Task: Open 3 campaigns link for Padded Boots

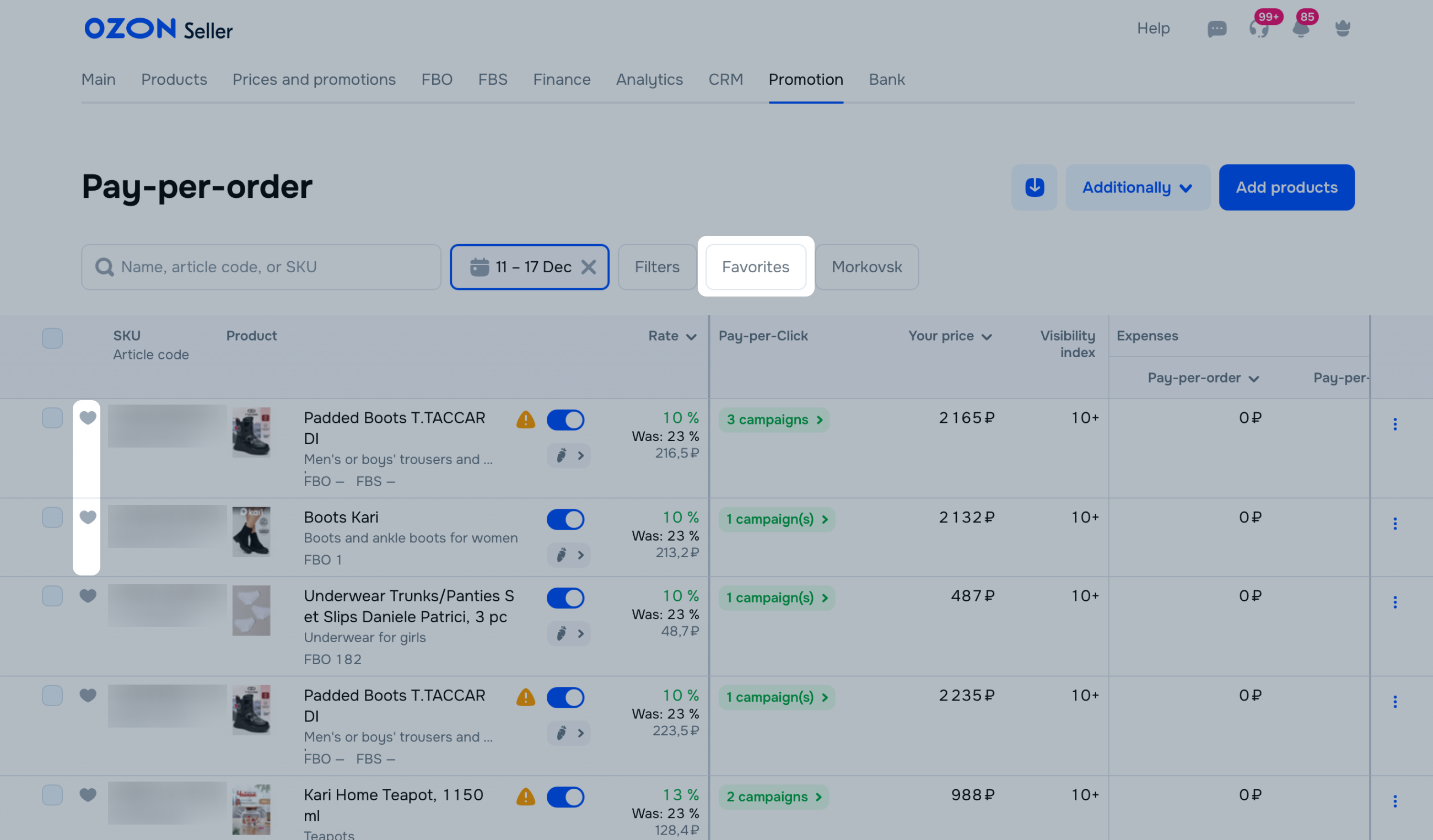Action: (774, 419)
